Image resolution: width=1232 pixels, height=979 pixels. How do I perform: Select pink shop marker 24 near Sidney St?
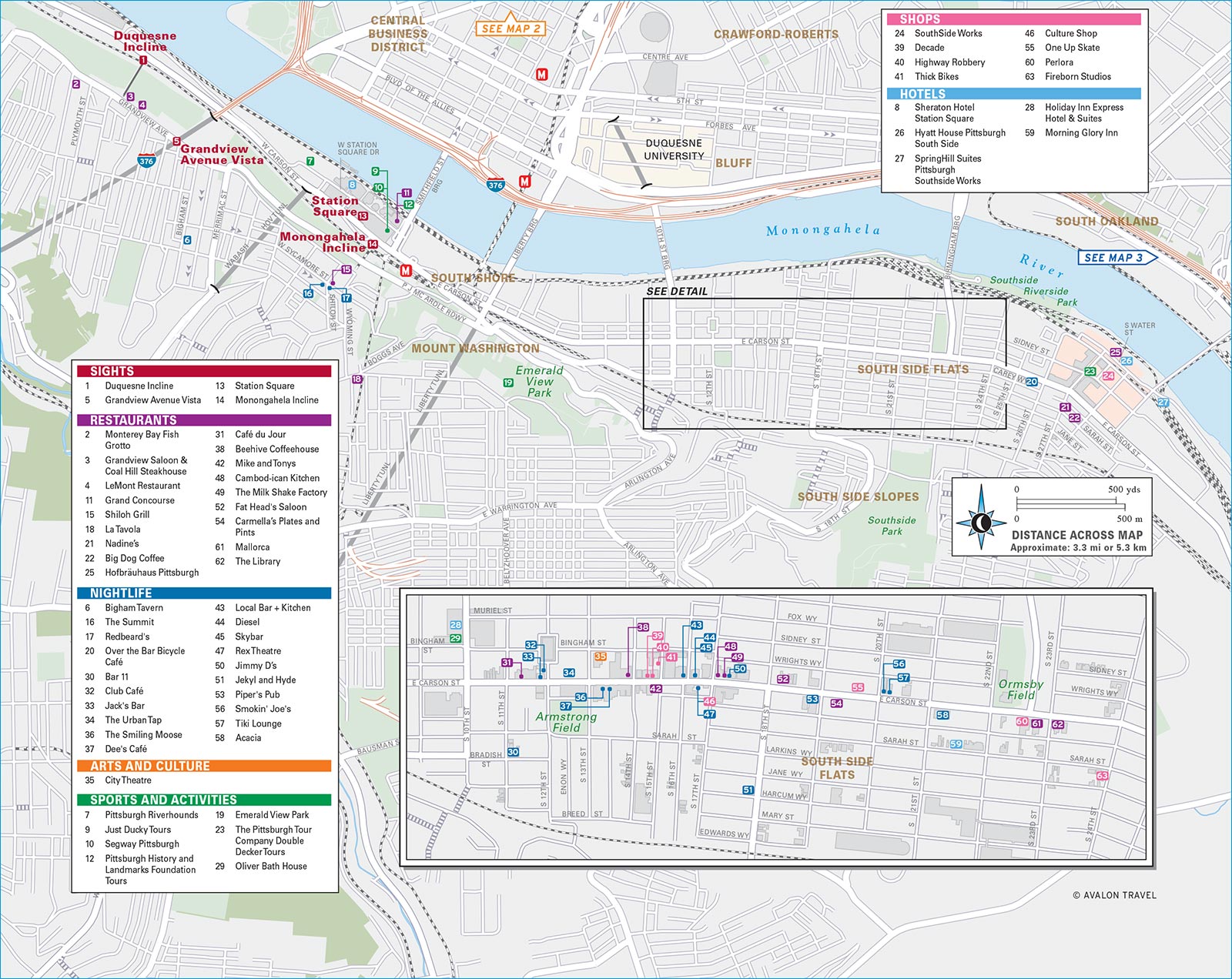pyautogui.click(x=1108, y=376)
